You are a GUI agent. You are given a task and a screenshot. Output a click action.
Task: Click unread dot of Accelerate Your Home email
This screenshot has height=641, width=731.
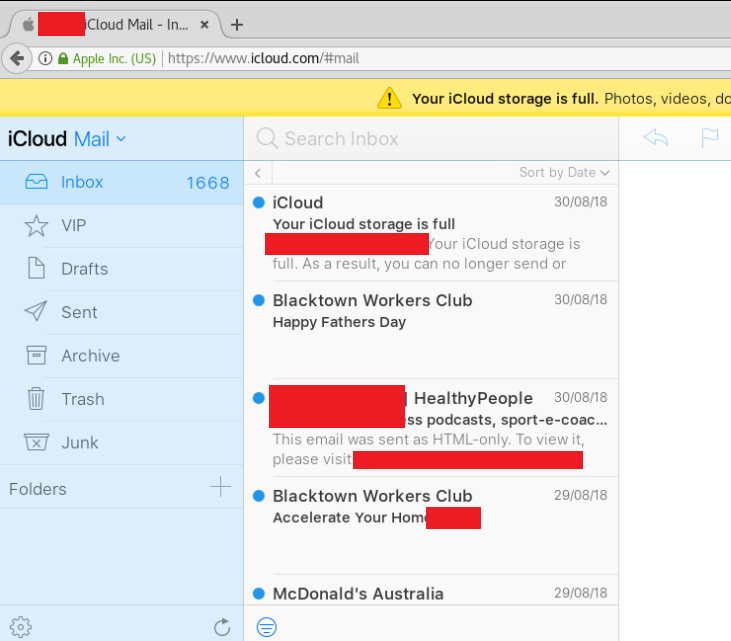pyautogui.click(x=259, y=496)
